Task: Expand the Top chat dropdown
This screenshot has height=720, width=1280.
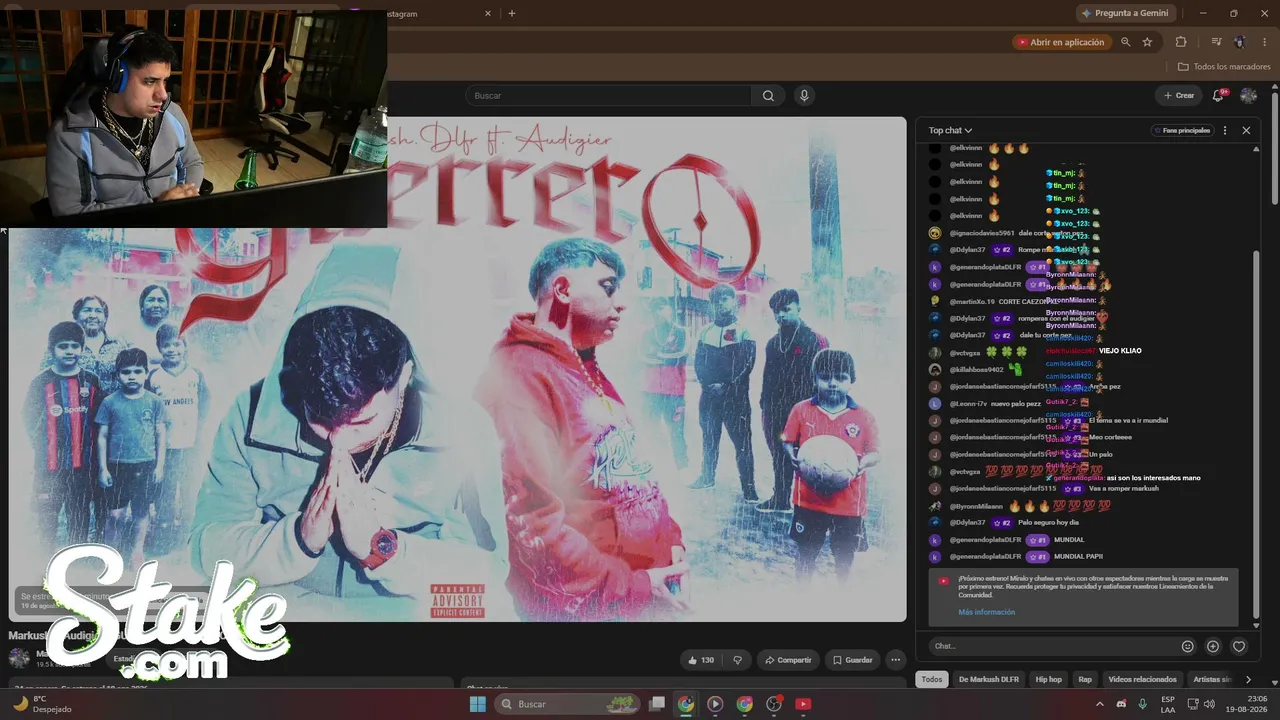Action: (x=950, y=130)
